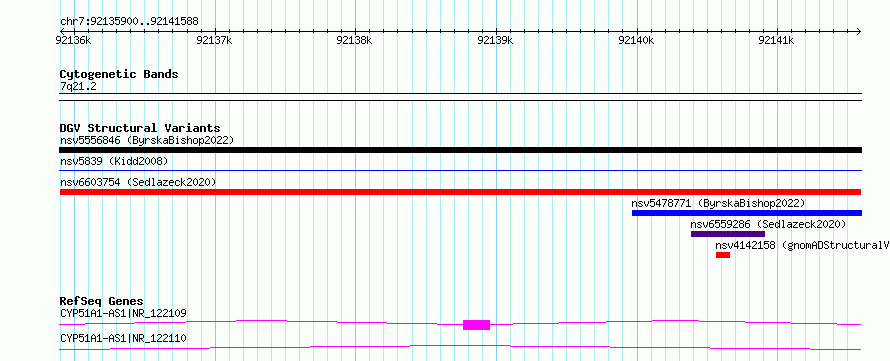890x361 pixels.
Task: Click the 92137k ruler tick label
Action: [x=214, y=40]
